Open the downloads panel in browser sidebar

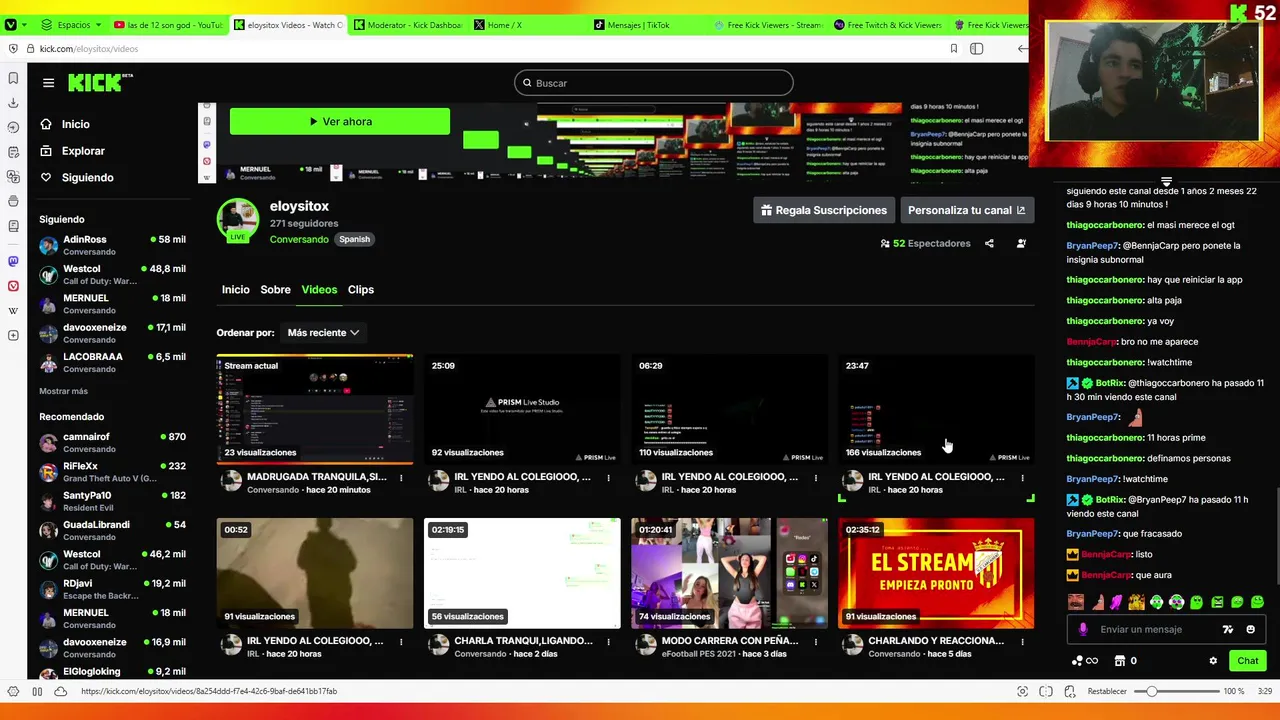pos(13,103)
